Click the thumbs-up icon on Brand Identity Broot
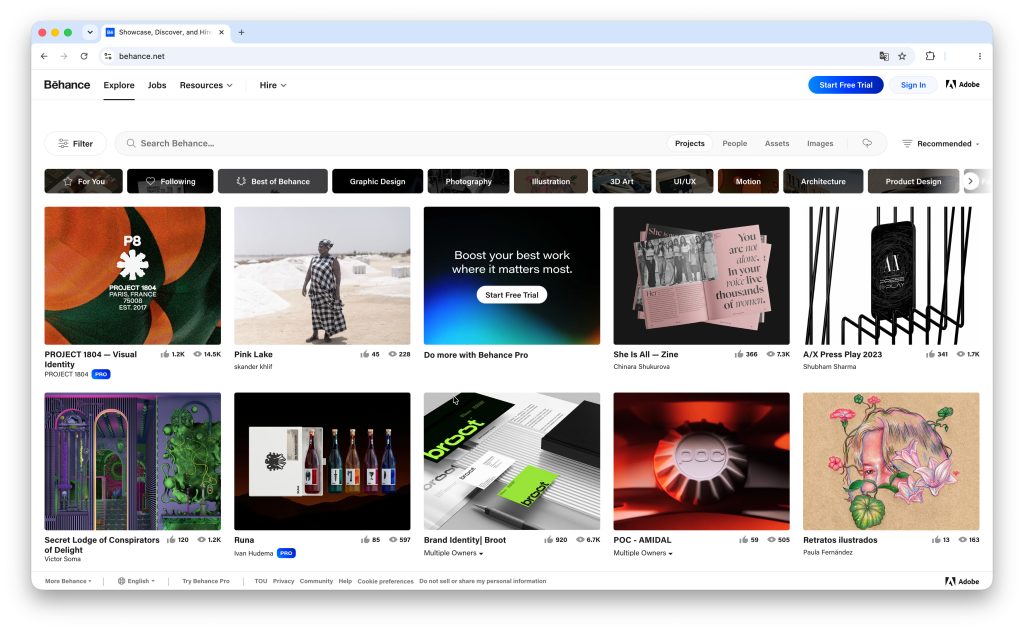The image size is (1024, 631). coord(548,540)
